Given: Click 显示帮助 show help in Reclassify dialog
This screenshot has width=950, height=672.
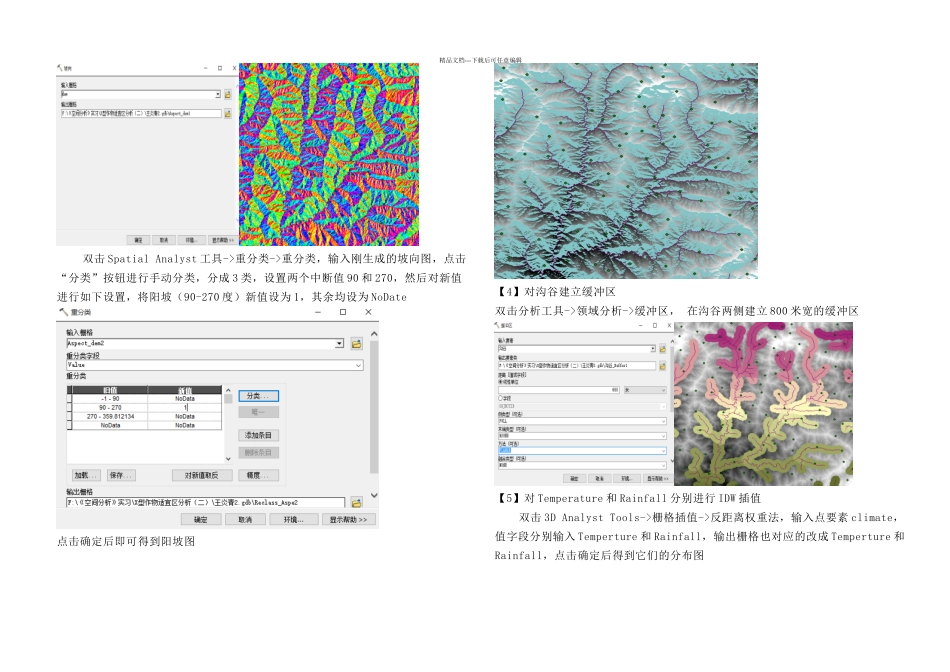Looking at the screenshot, I should 348,519.
